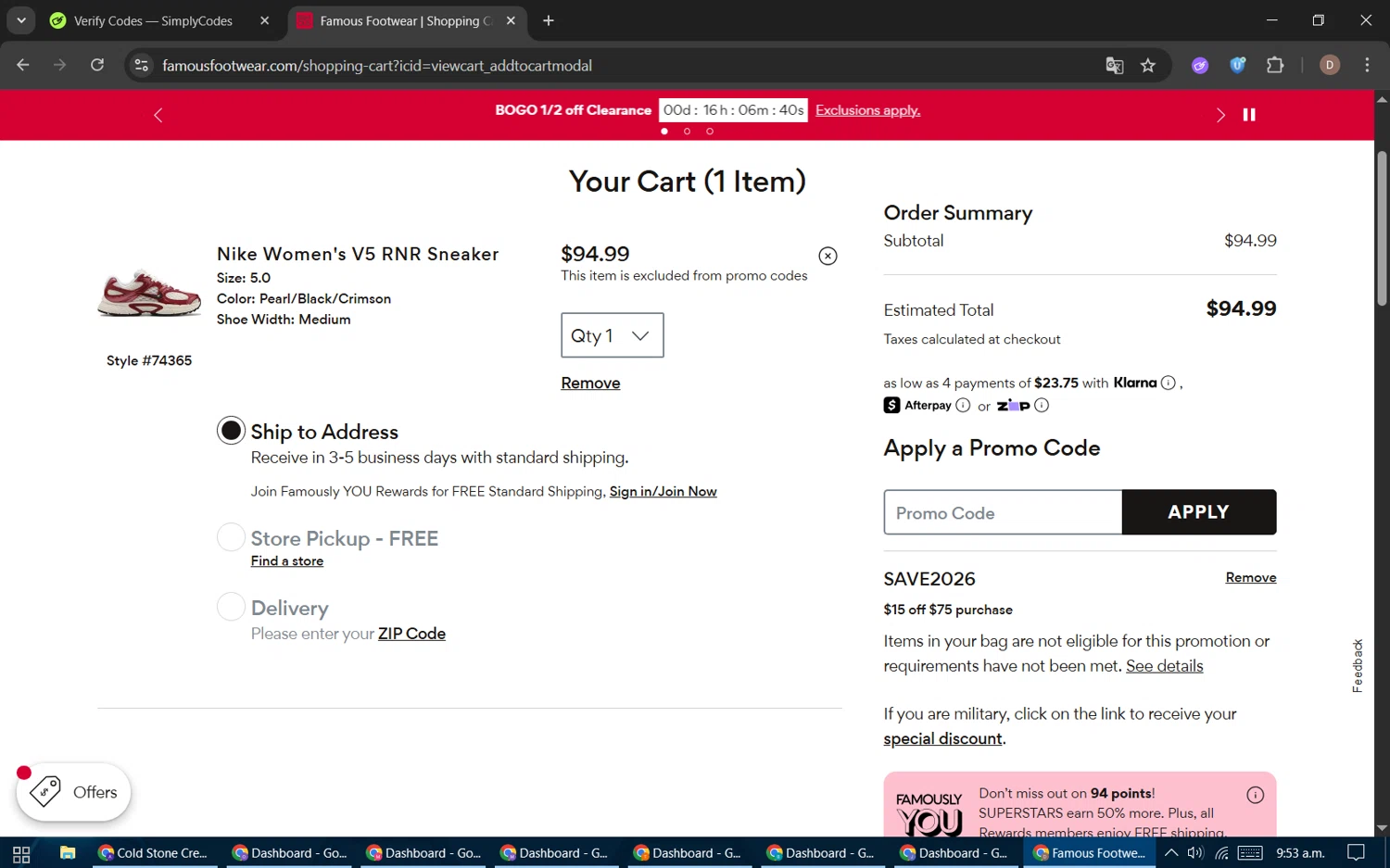Click the vertical Feedback tab
Screen dimensions: 1390x868
(1358, 665)
